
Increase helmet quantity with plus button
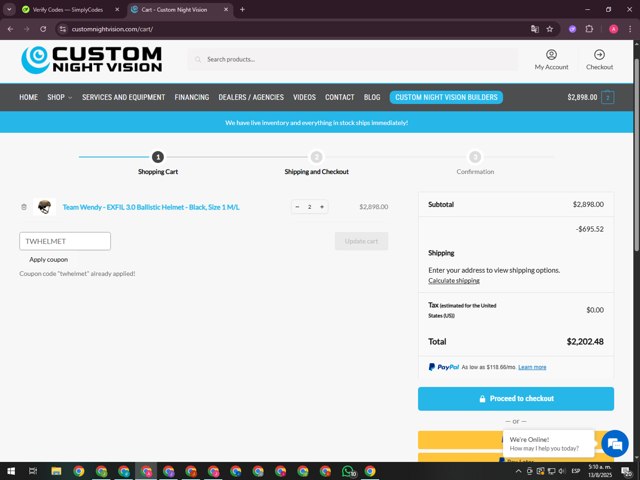tap(322, 207)
